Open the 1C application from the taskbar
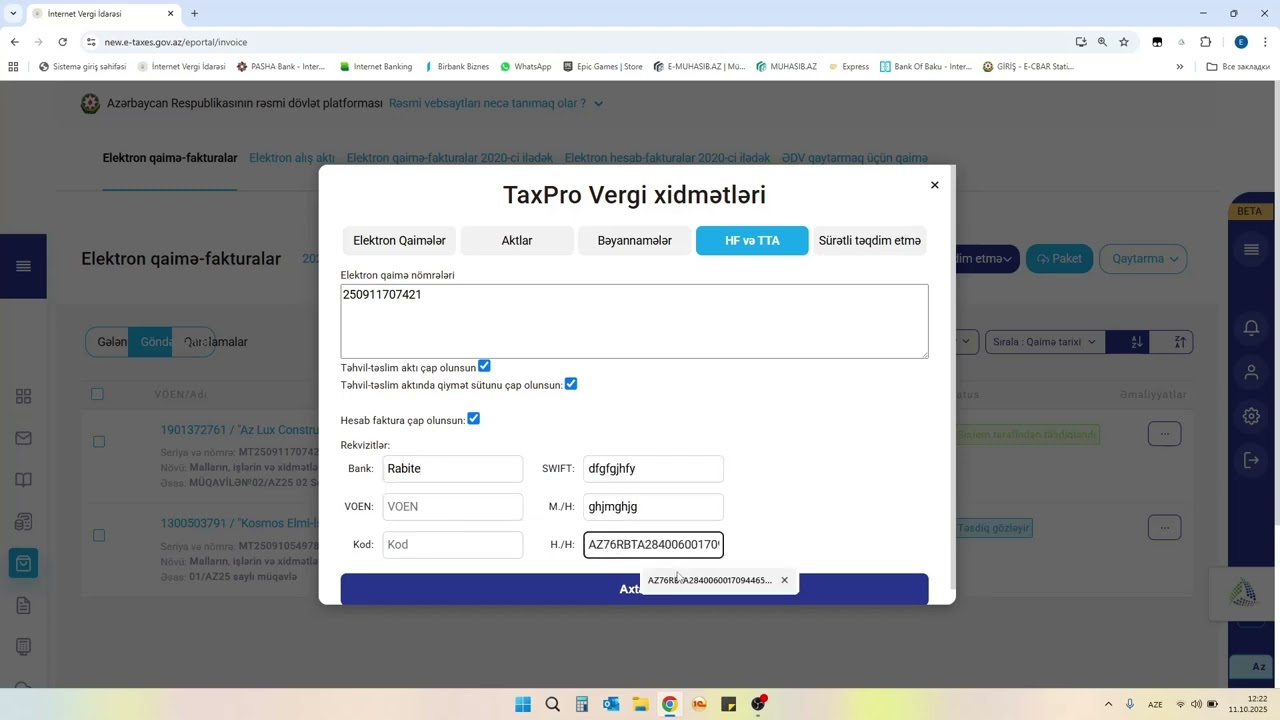 tap(699, 704)
